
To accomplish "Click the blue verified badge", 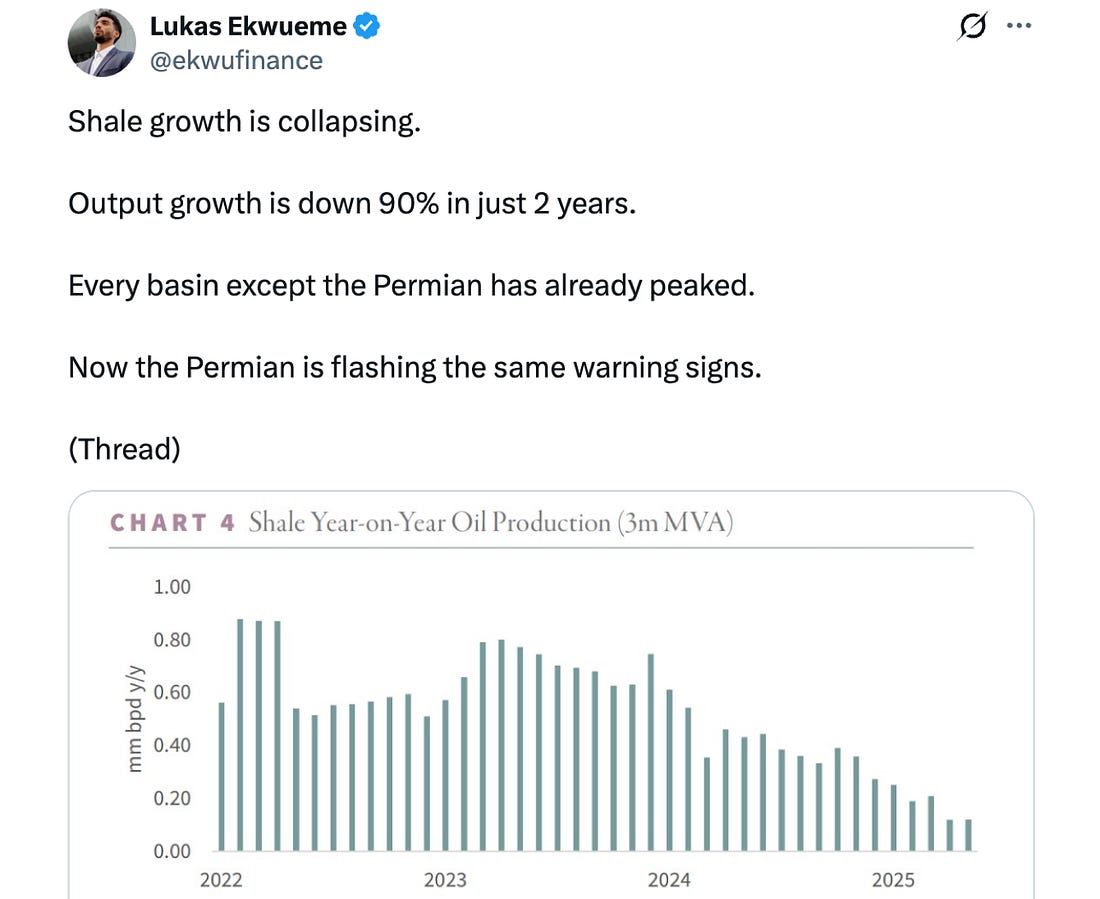I will (x=368, y=28).
